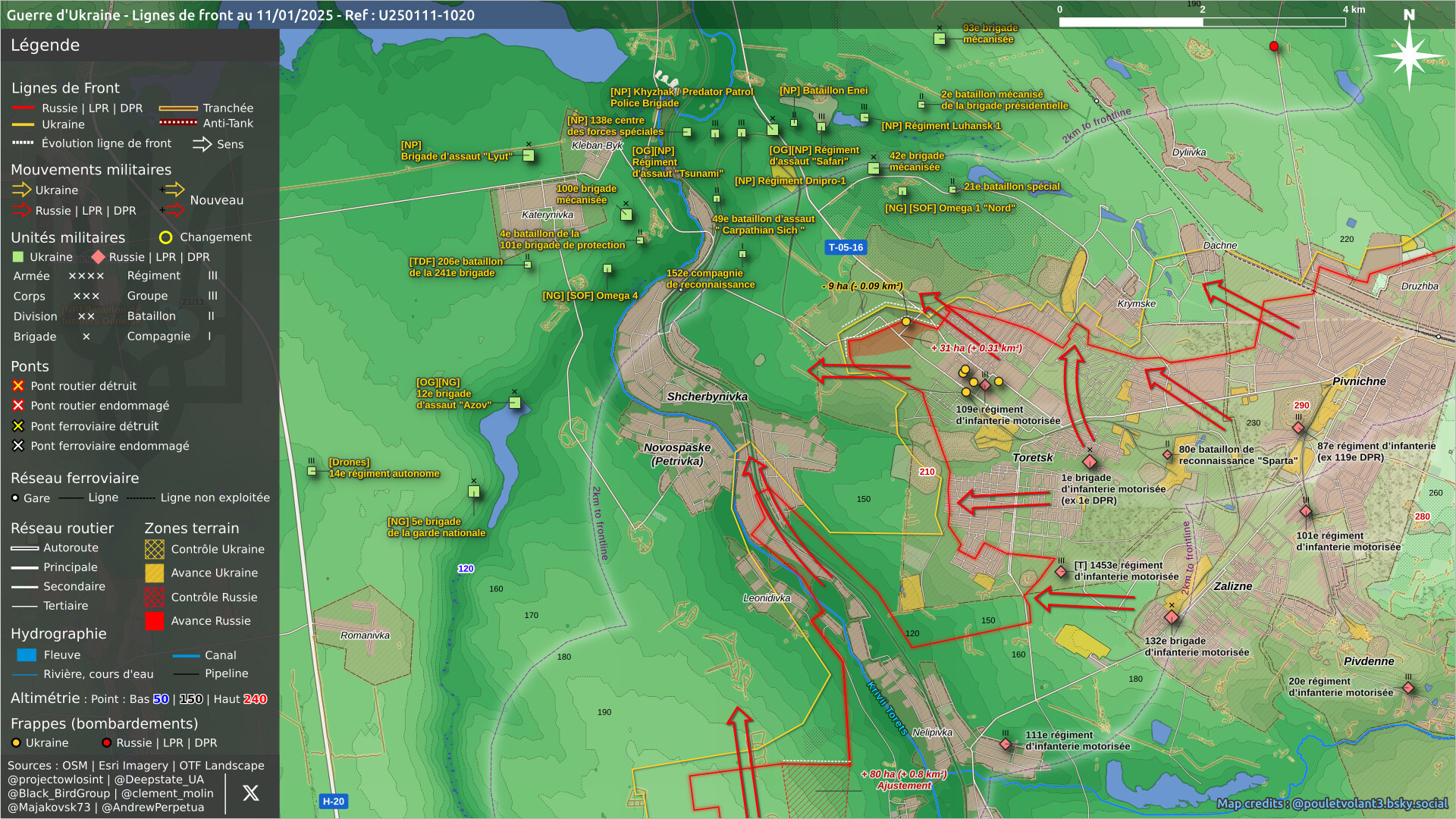Screen dimensions: 1456x819
Task: Click the map scale bar
Action: (x=1202, y=22)
